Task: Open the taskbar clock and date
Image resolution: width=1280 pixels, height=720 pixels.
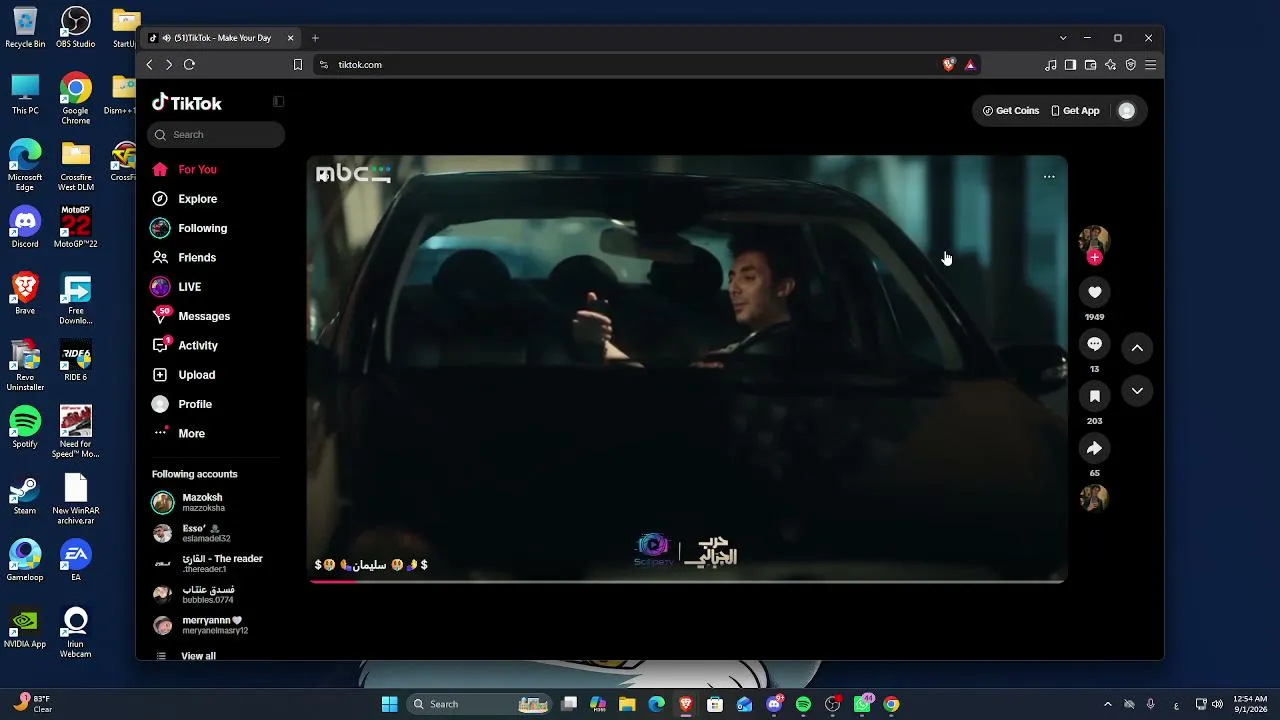Action: 1250,704
